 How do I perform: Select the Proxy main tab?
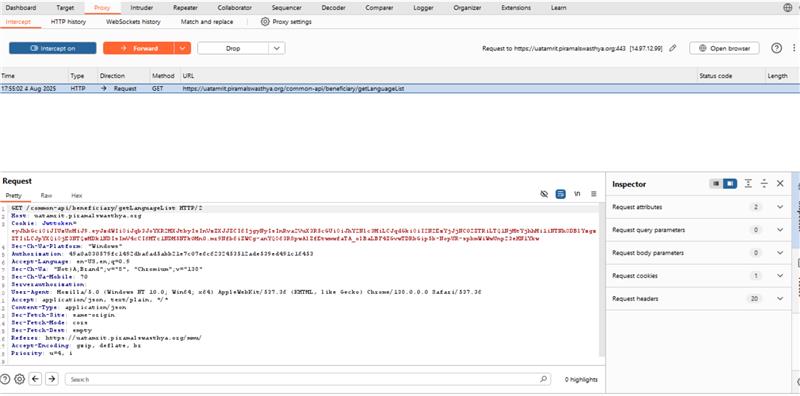click(x=102, y=8)
